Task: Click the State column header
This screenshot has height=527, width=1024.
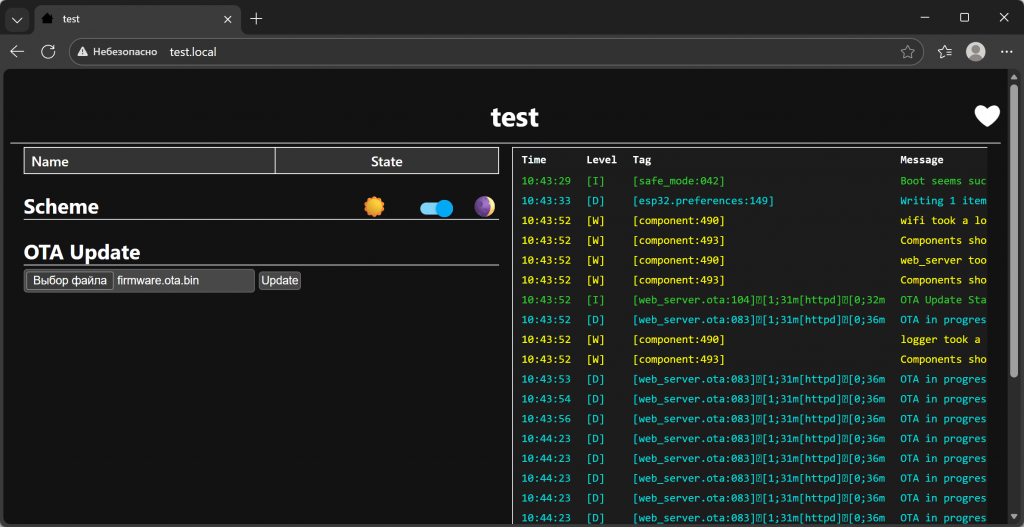Action: (386, 161)
